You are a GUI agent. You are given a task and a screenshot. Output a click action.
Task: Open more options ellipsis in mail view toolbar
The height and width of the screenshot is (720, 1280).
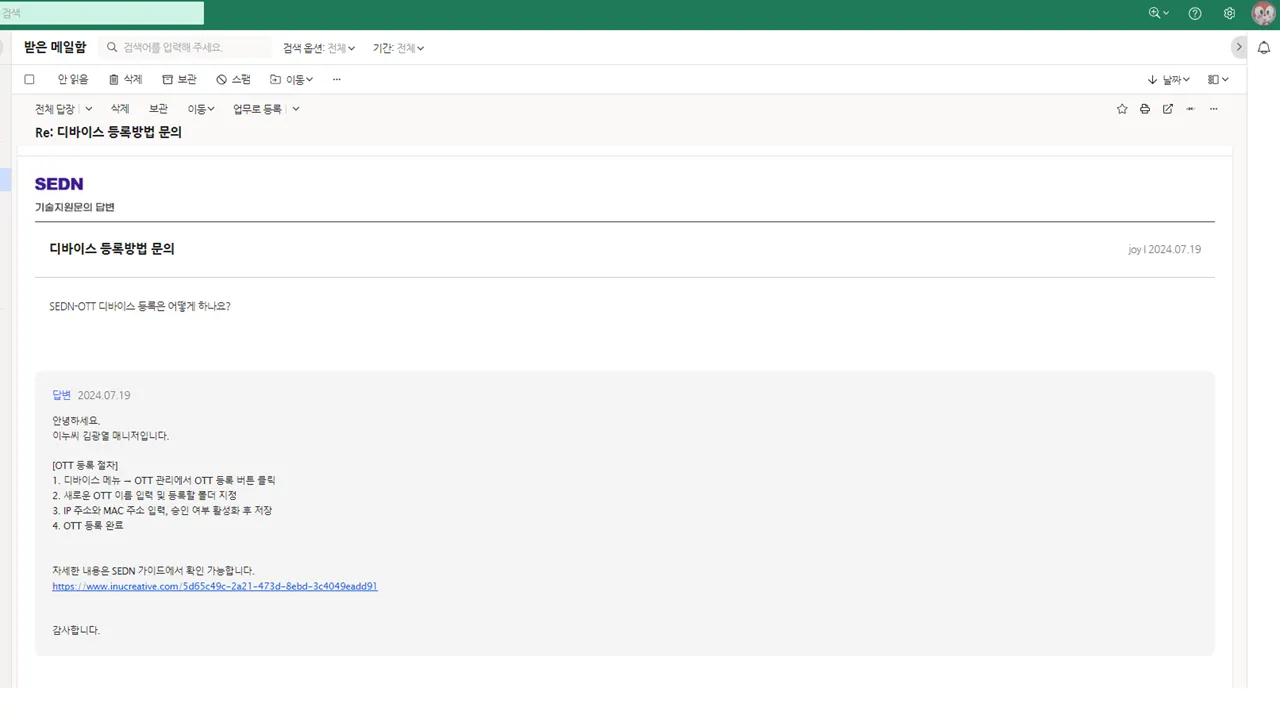click(x=1214, y=109)
